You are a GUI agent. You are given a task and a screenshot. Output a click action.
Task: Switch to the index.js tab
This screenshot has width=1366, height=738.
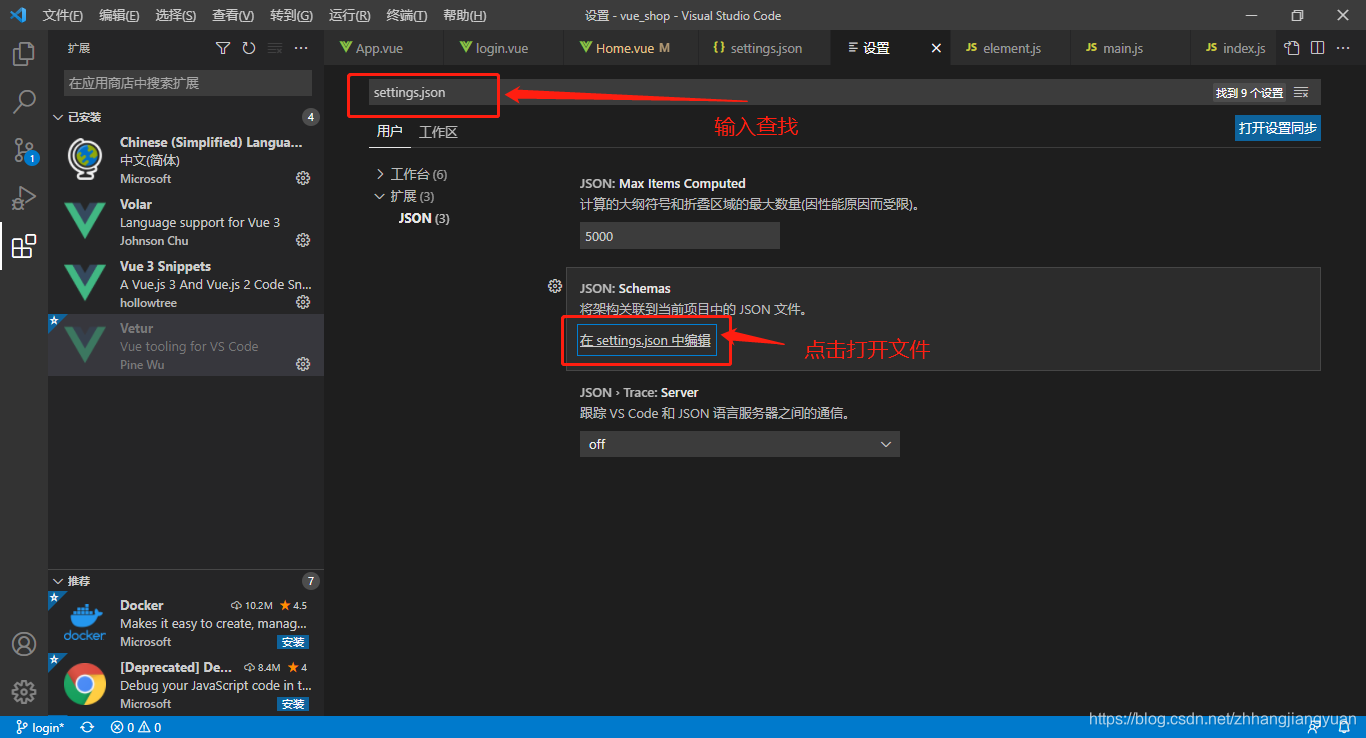[x=1234, y=48]
